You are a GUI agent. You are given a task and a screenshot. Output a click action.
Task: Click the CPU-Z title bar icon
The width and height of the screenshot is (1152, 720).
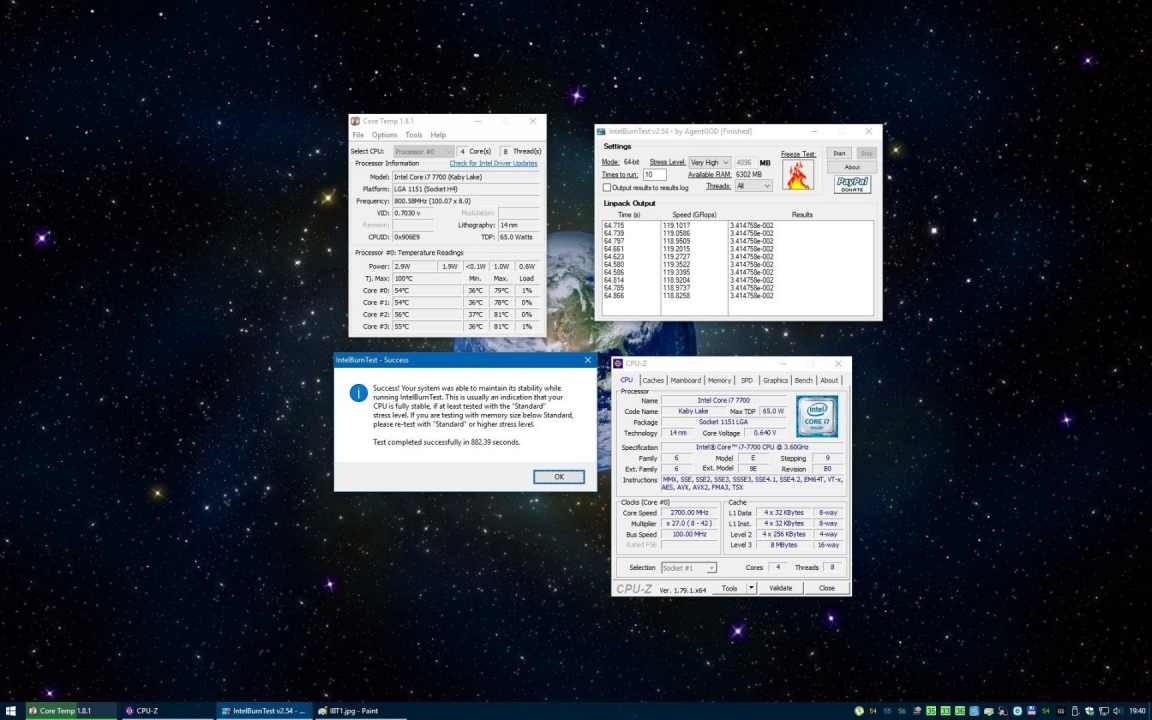619,364
